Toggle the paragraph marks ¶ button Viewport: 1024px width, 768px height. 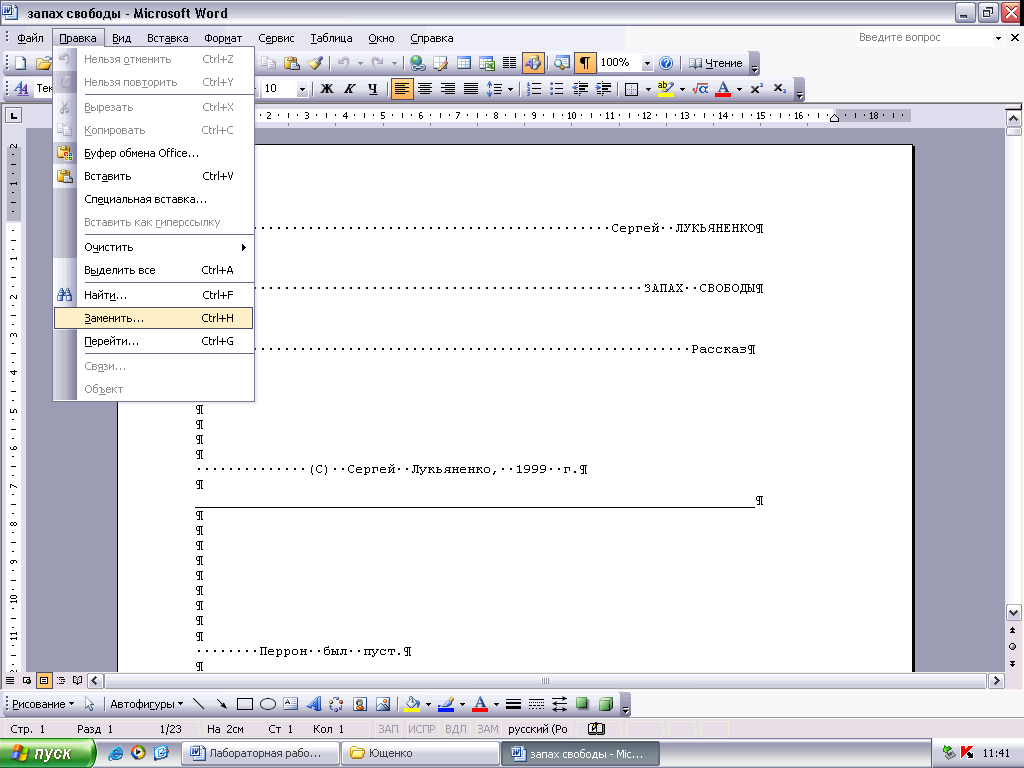click(585, 63)
